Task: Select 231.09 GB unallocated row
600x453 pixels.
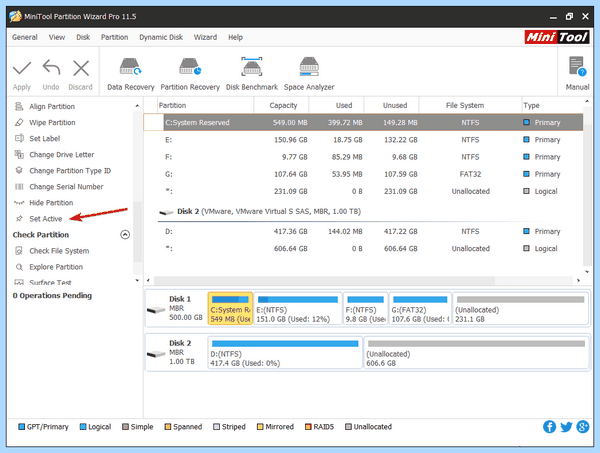Action: (363, 191)
